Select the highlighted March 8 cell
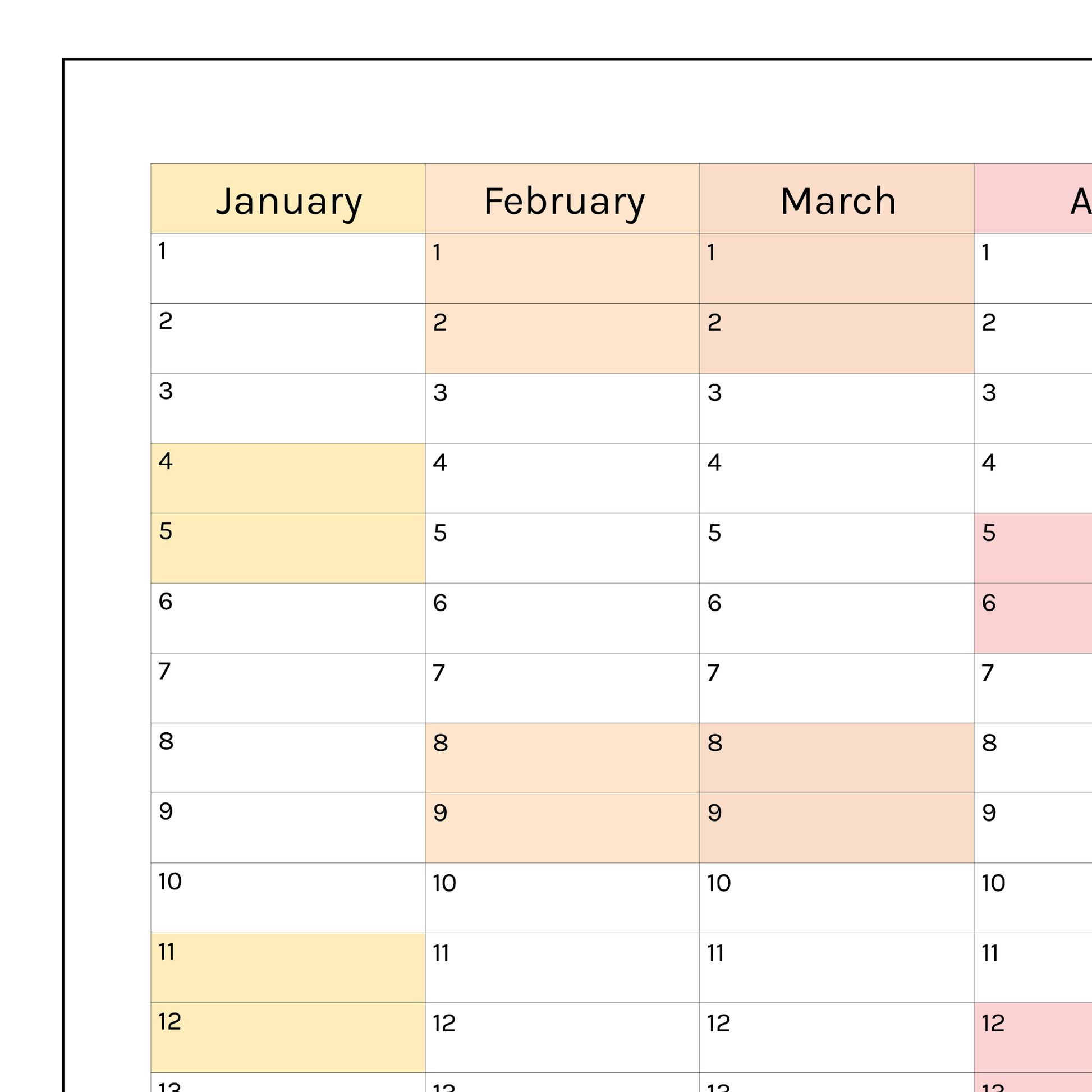This screenshot has height=1092, width=1092. click(837, 758)
